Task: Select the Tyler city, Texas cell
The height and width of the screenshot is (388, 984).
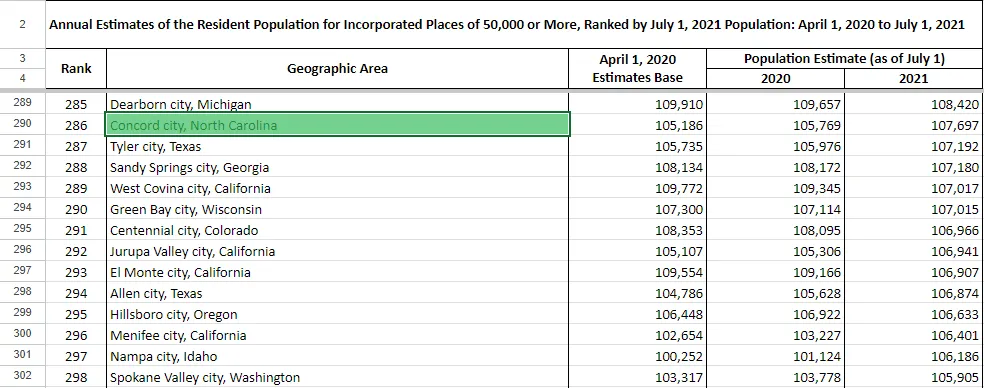Action: [338, 146]
